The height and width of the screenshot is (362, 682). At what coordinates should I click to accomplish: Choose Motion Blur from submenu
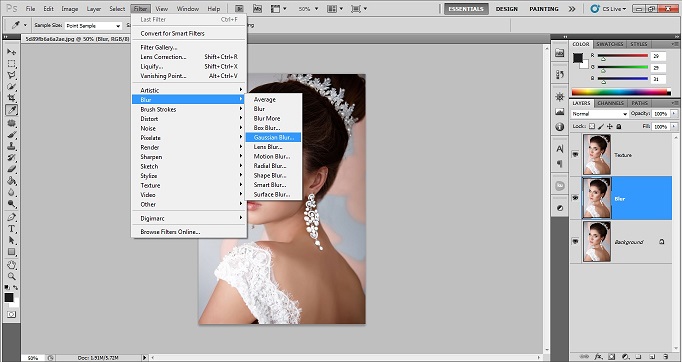tap(273, 156)
